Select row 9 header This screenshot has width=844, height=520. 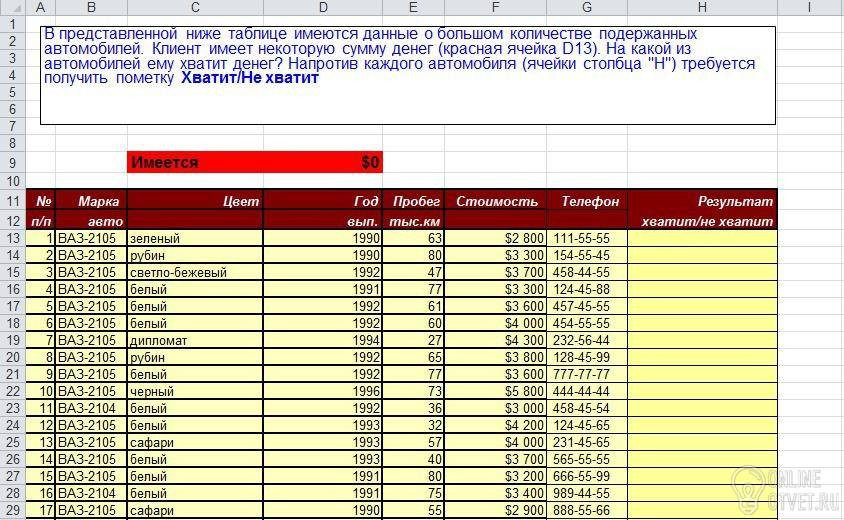click(x=13, y=163)
